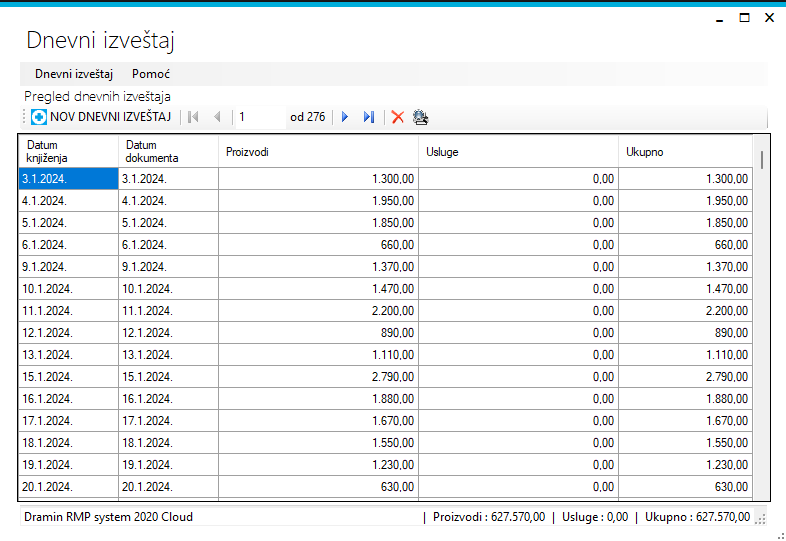Sort by Ukupno column header
786x541 pixels.
685,151
